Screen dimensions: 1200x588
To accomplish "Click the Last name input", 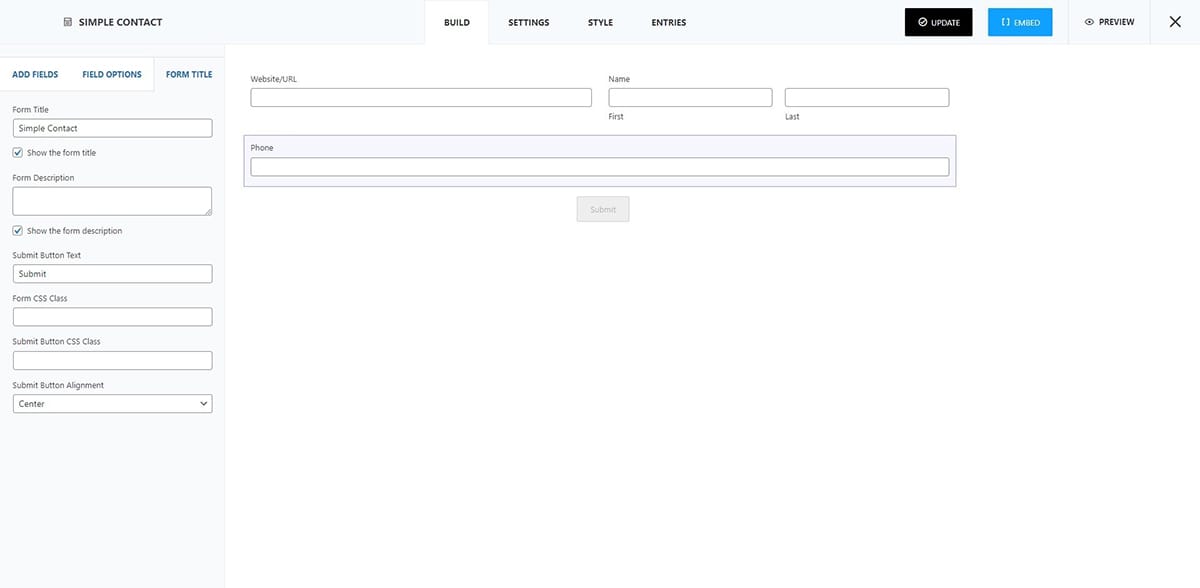I will click(x=867, y=97).
